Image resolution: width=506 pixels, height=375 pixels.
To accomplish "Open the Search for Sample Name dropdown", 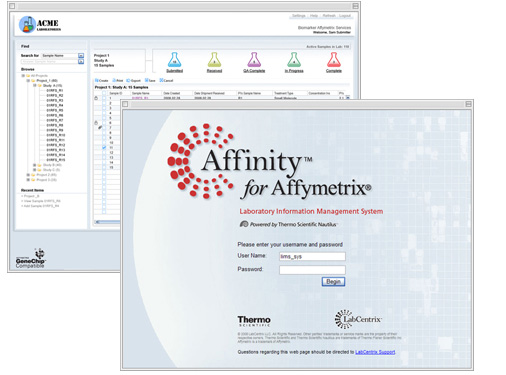I will coord(81,56).
